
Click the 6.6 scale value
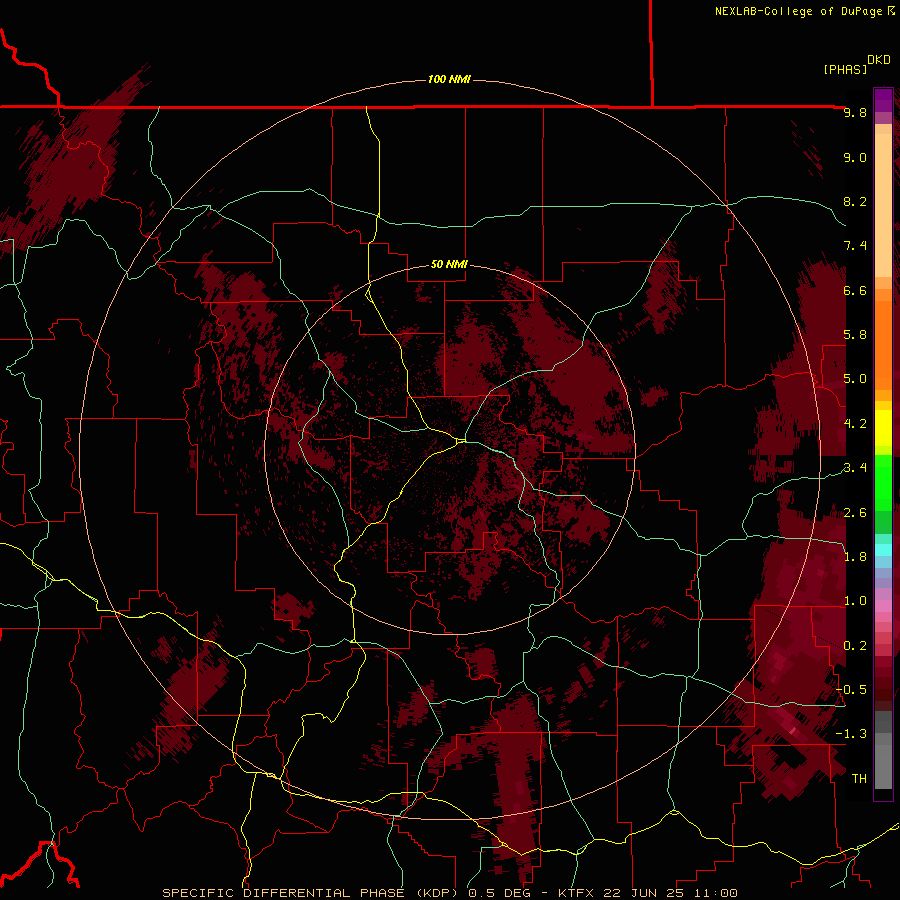pos(855,290)
